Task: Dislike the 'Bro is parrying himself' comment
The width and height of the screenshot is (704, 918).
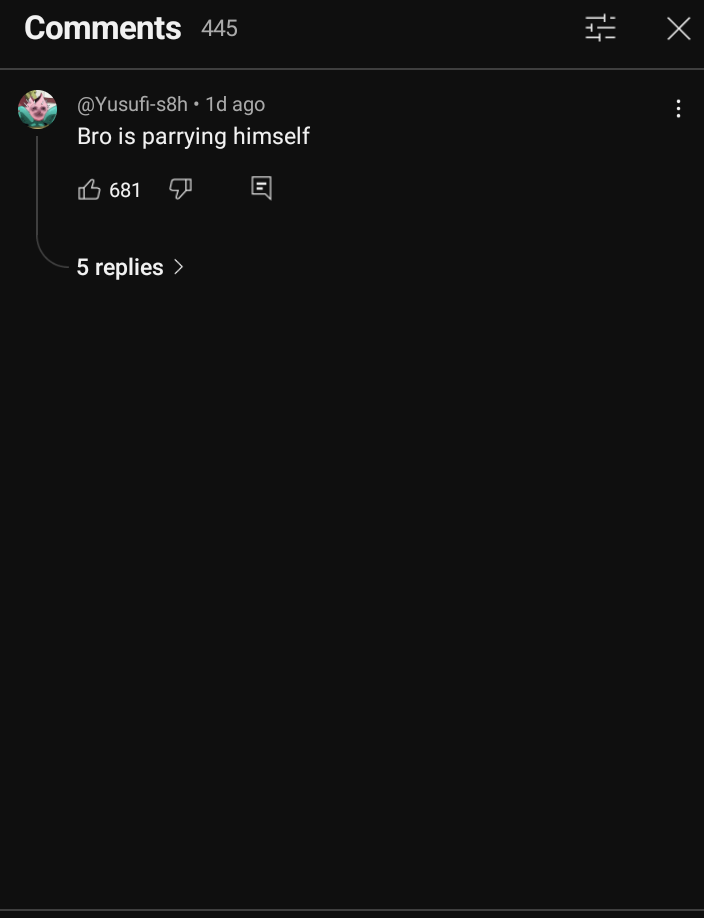Action: 180,189
